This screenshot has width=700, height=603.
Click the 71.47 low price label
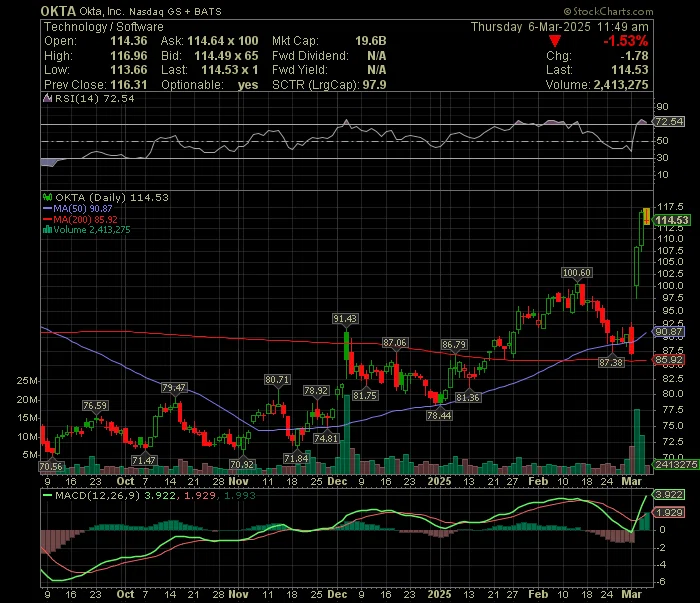tap(144, 460)
